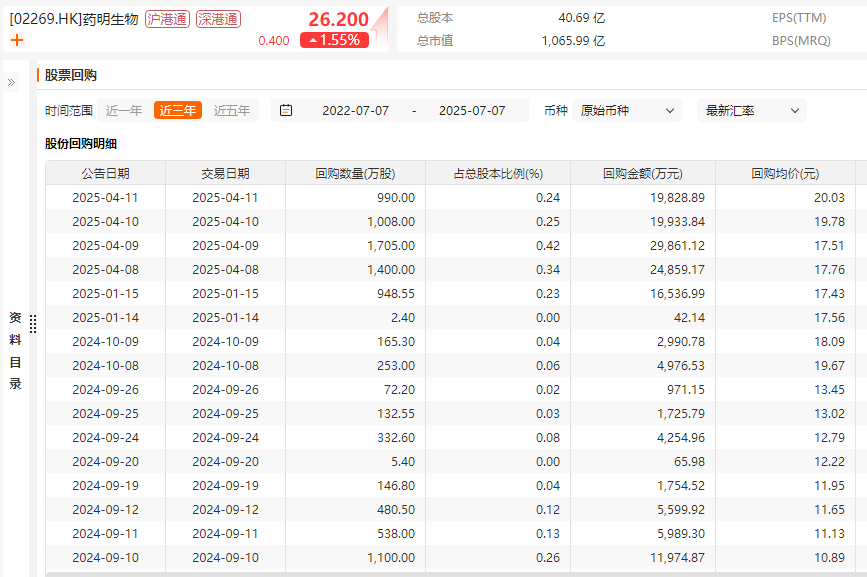Grab the sidebar drag handle dots
This screenshot has width=867, height=577.
(33, 324)
